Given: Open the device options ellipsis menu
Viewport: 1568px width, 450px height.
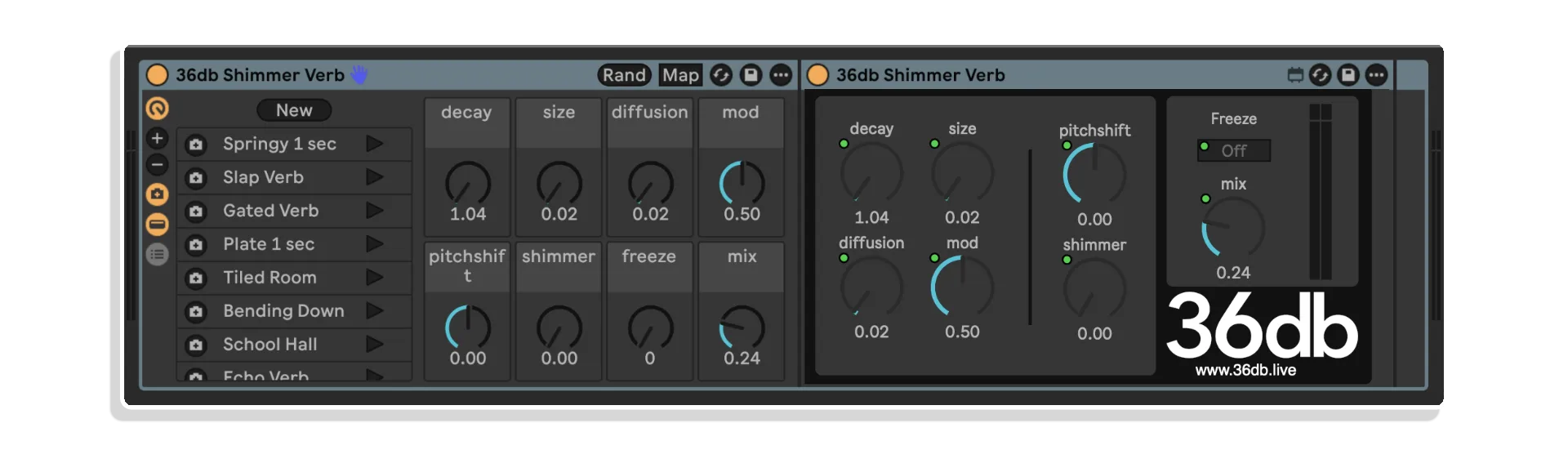Looking at the screenshot, I should click(x=1376, y=75).
